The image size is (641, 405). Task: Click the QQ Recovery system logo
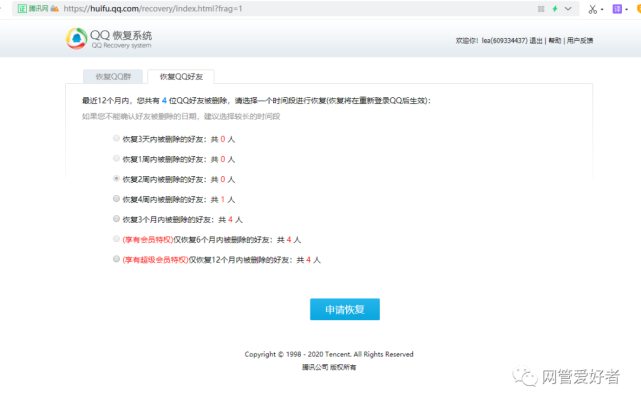pos(109,39)
